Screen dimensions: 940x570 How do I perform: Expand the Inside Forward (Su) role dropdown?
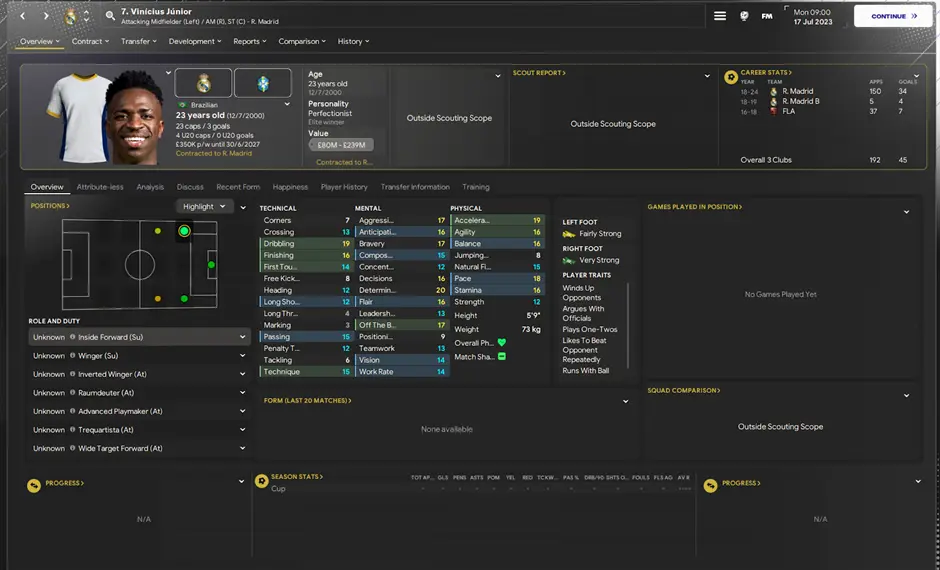[x=243, y=337]
